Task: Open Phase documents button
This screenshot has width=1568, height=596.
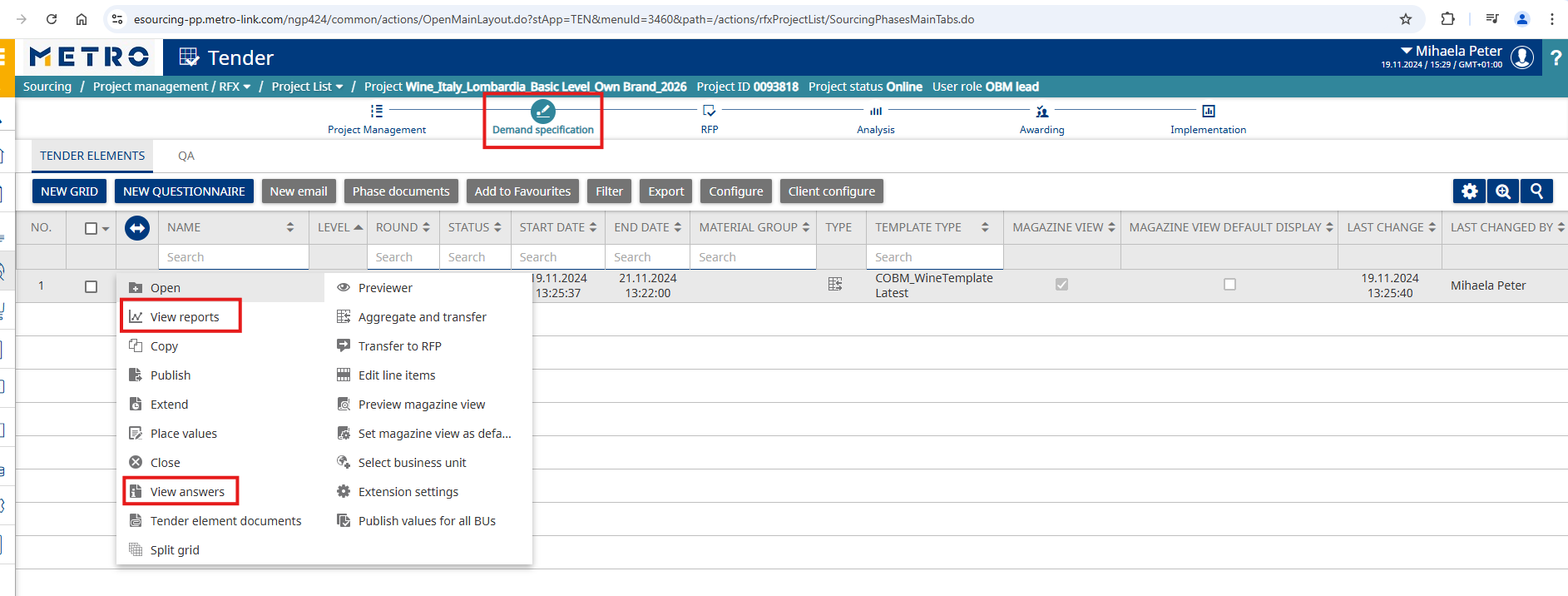Action: (401, 191)
